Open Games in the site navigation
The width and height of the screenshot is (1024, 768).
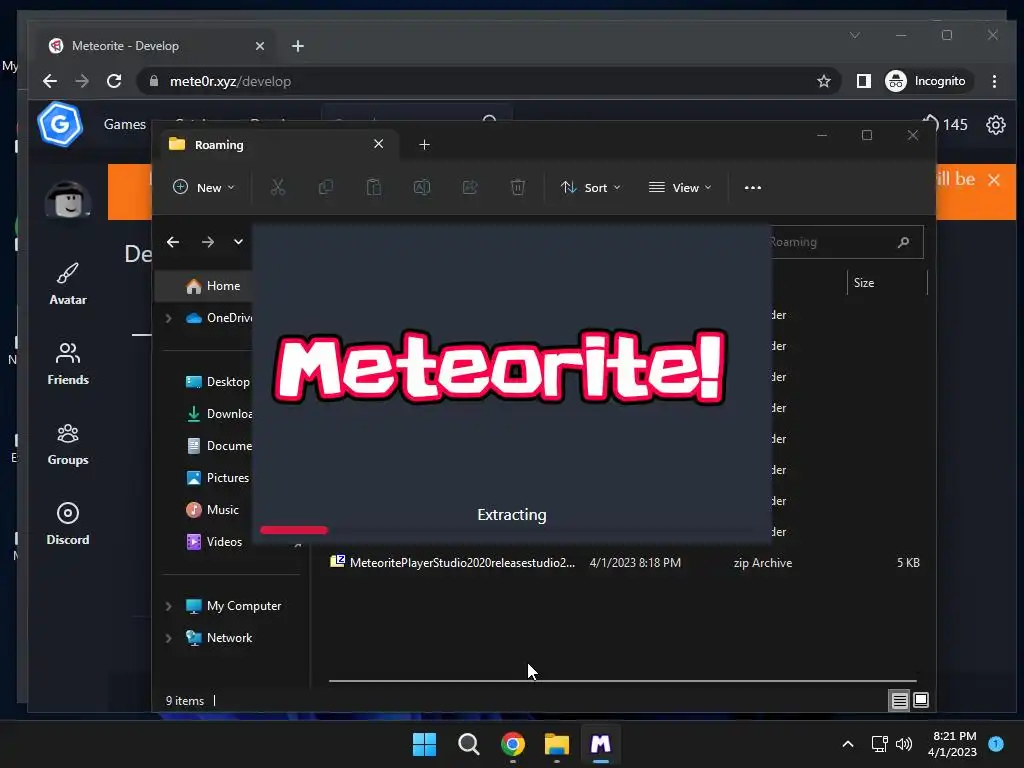pyautogui.click(x=125, y=124)
